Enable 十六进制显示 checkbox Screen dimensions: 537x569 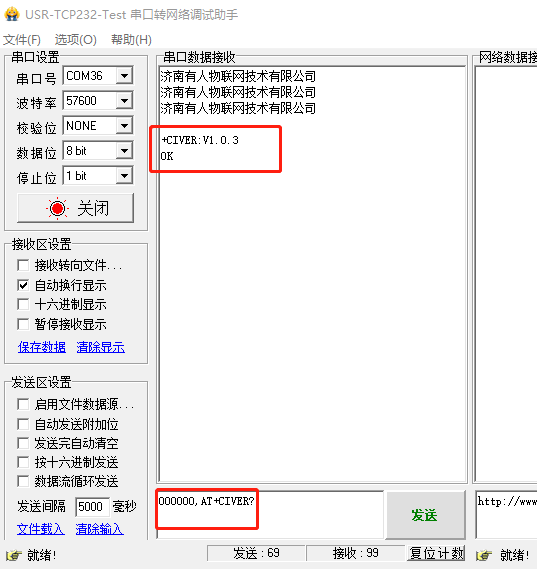(x=23, y=304)
